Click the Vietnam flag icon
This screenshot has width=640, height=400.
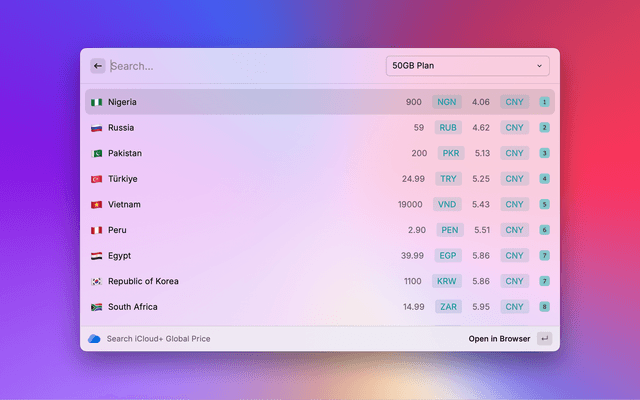(x=97, y=205)
